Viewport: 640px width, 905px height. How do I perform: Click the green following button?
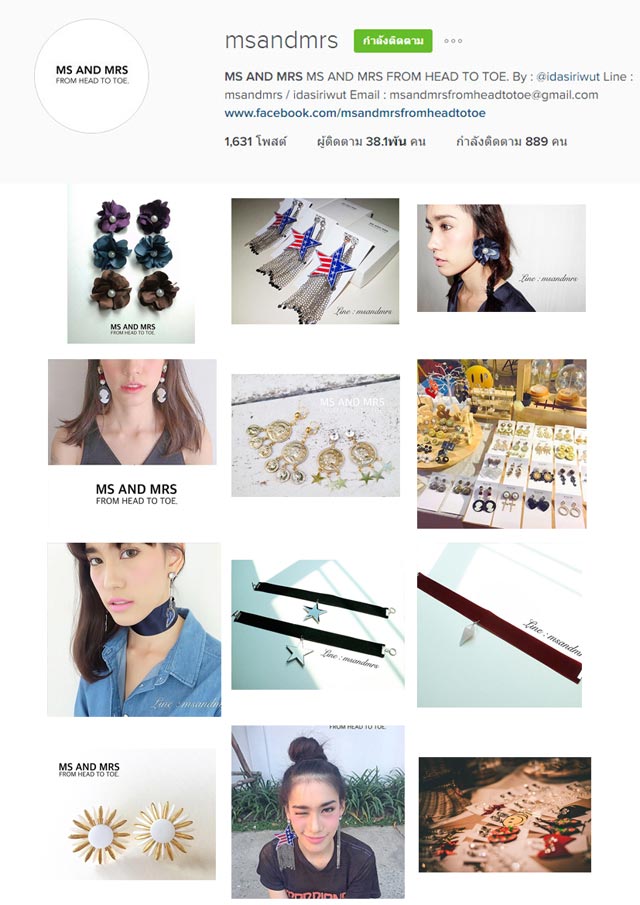coord(392,41)
